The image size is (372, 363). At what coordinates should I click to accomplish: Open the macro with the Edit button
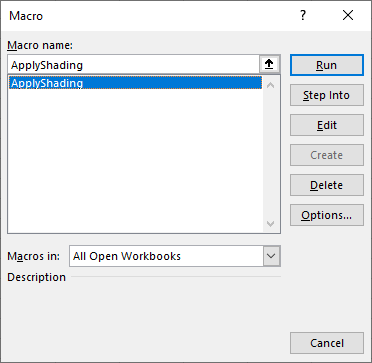coord(327,125)
